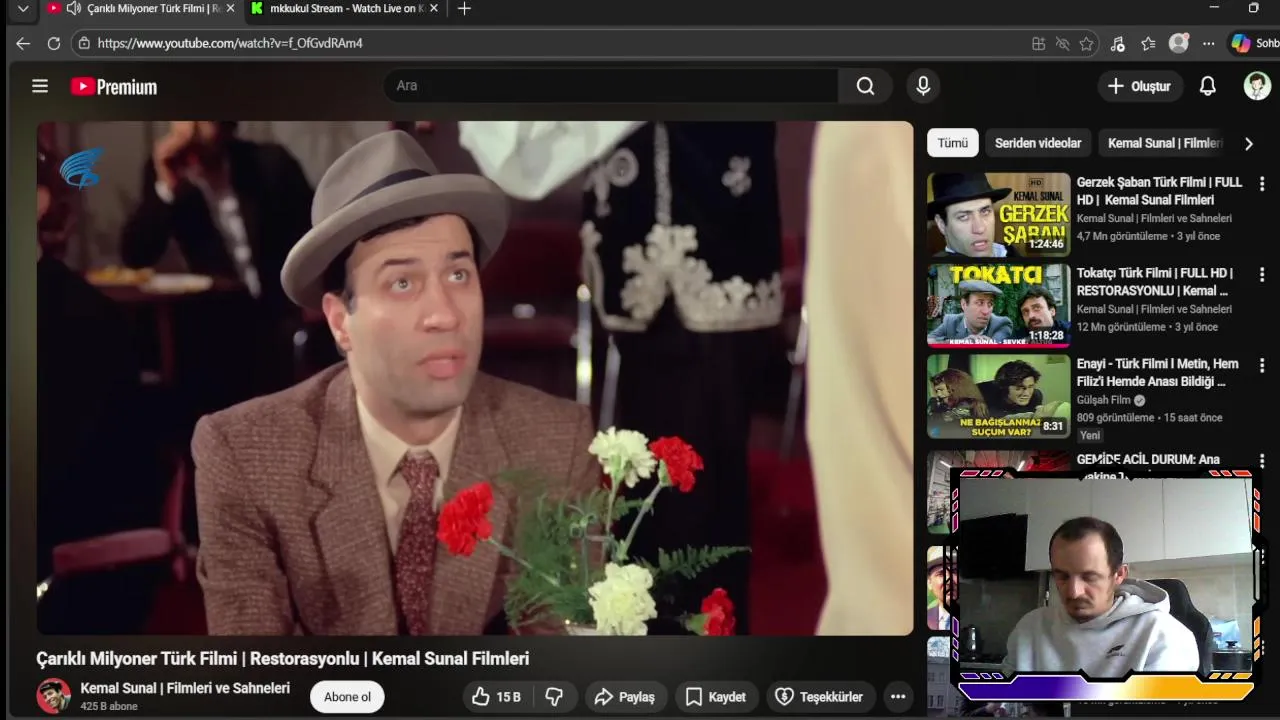Mute the Çarıklı Milyoner tab audio

73,8
